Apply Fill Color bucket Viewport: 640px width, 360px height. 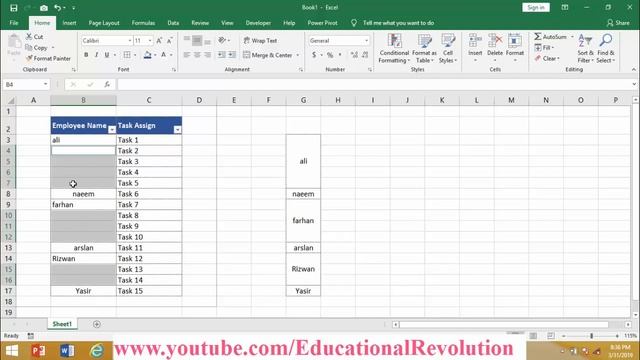(147, 55)
